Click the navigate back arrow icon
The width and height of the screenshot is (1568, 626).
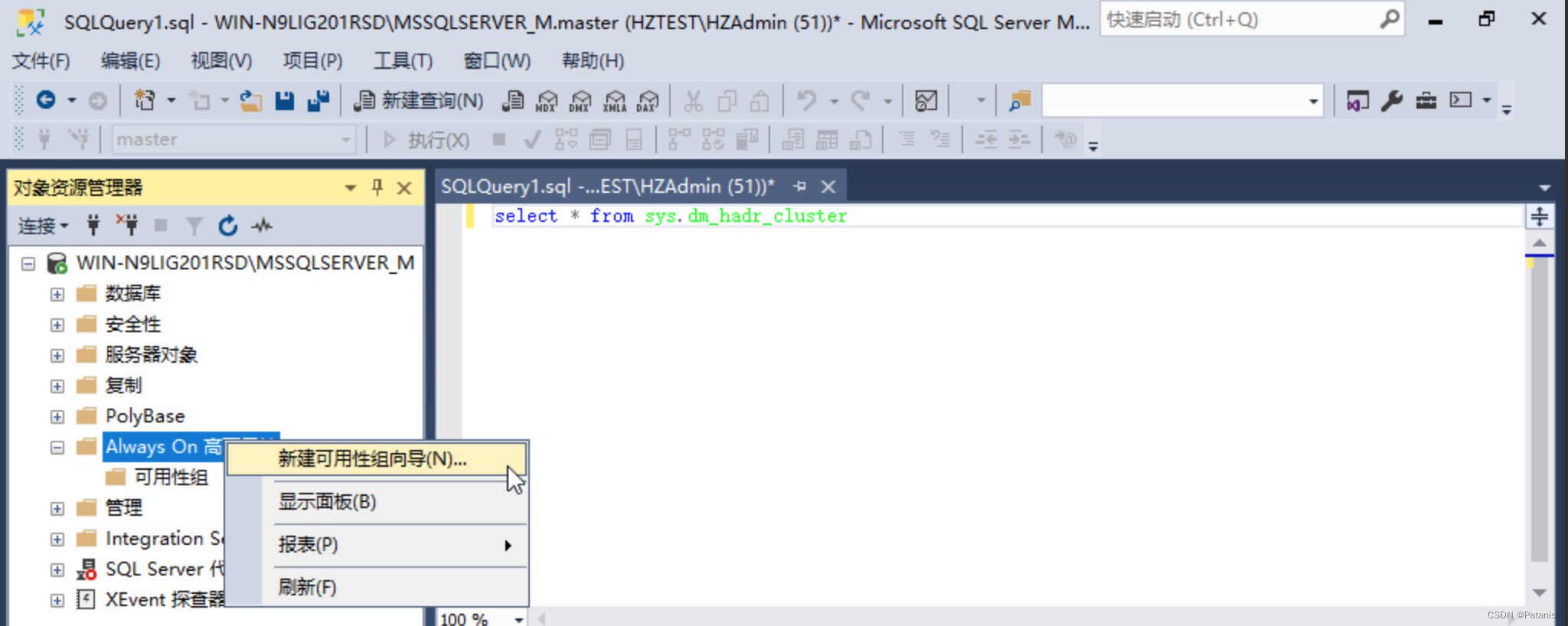[x=46, y=100]
